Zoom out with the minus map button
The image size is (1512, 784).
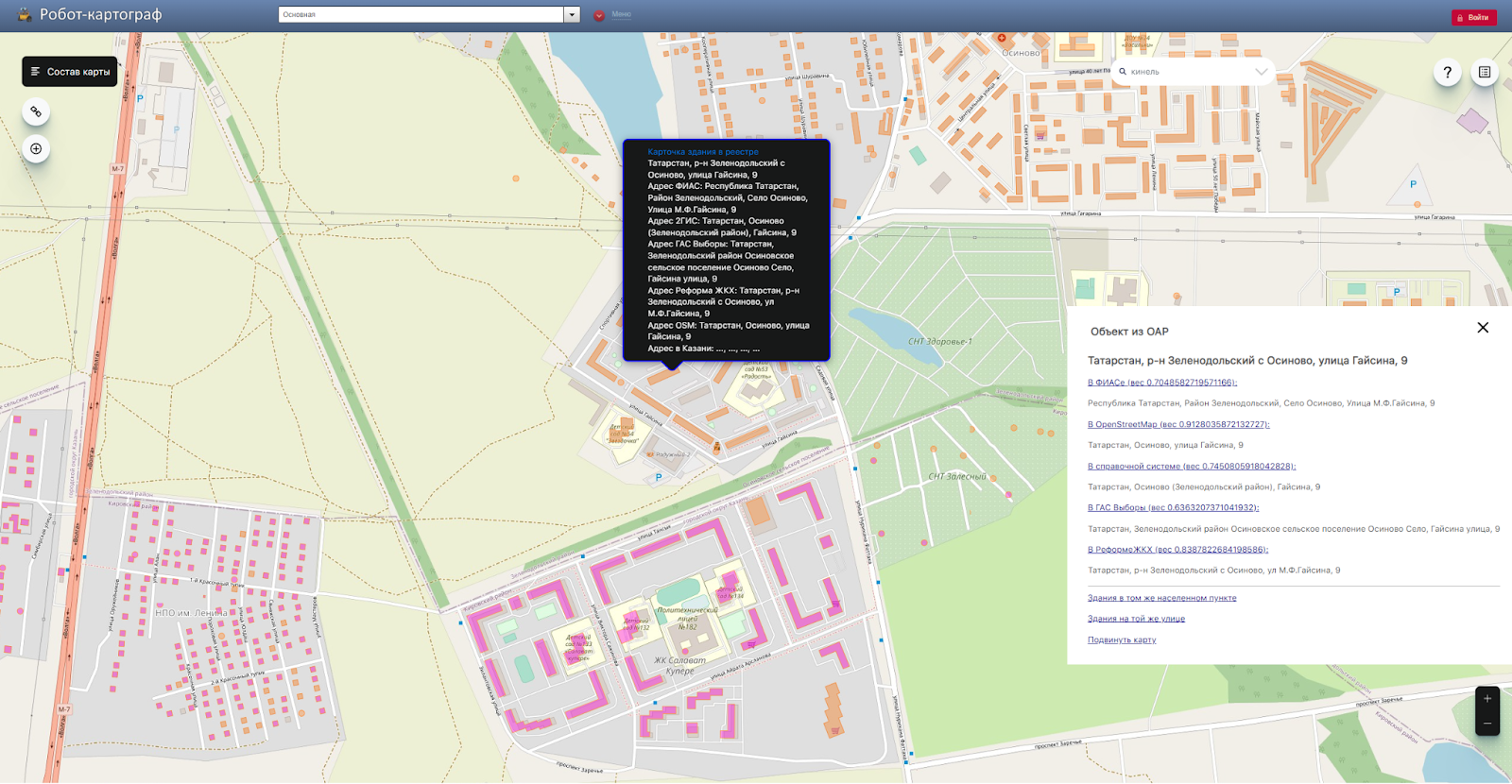coord(1487,724)
